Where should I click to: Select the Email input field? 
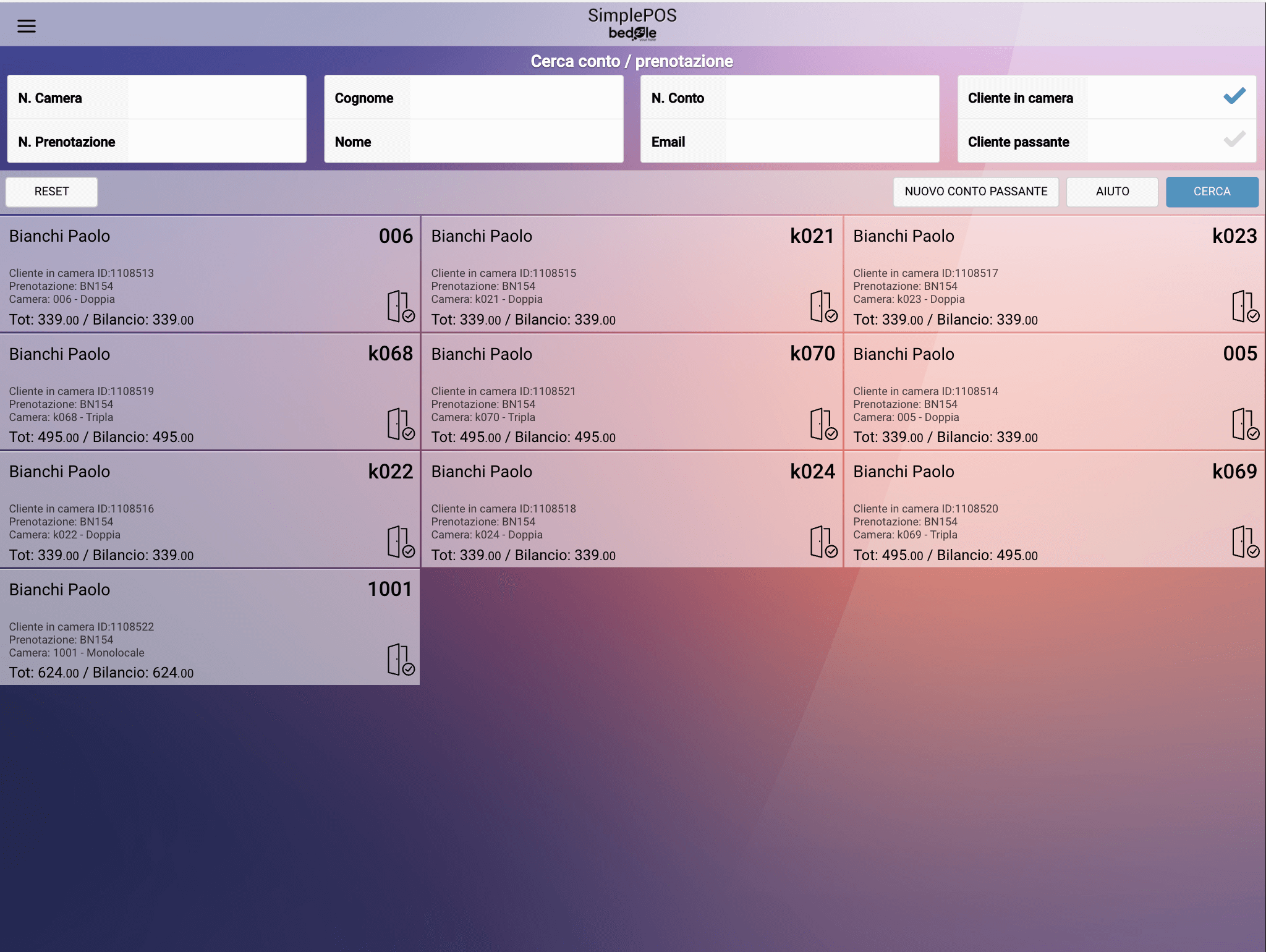[831, 142]
